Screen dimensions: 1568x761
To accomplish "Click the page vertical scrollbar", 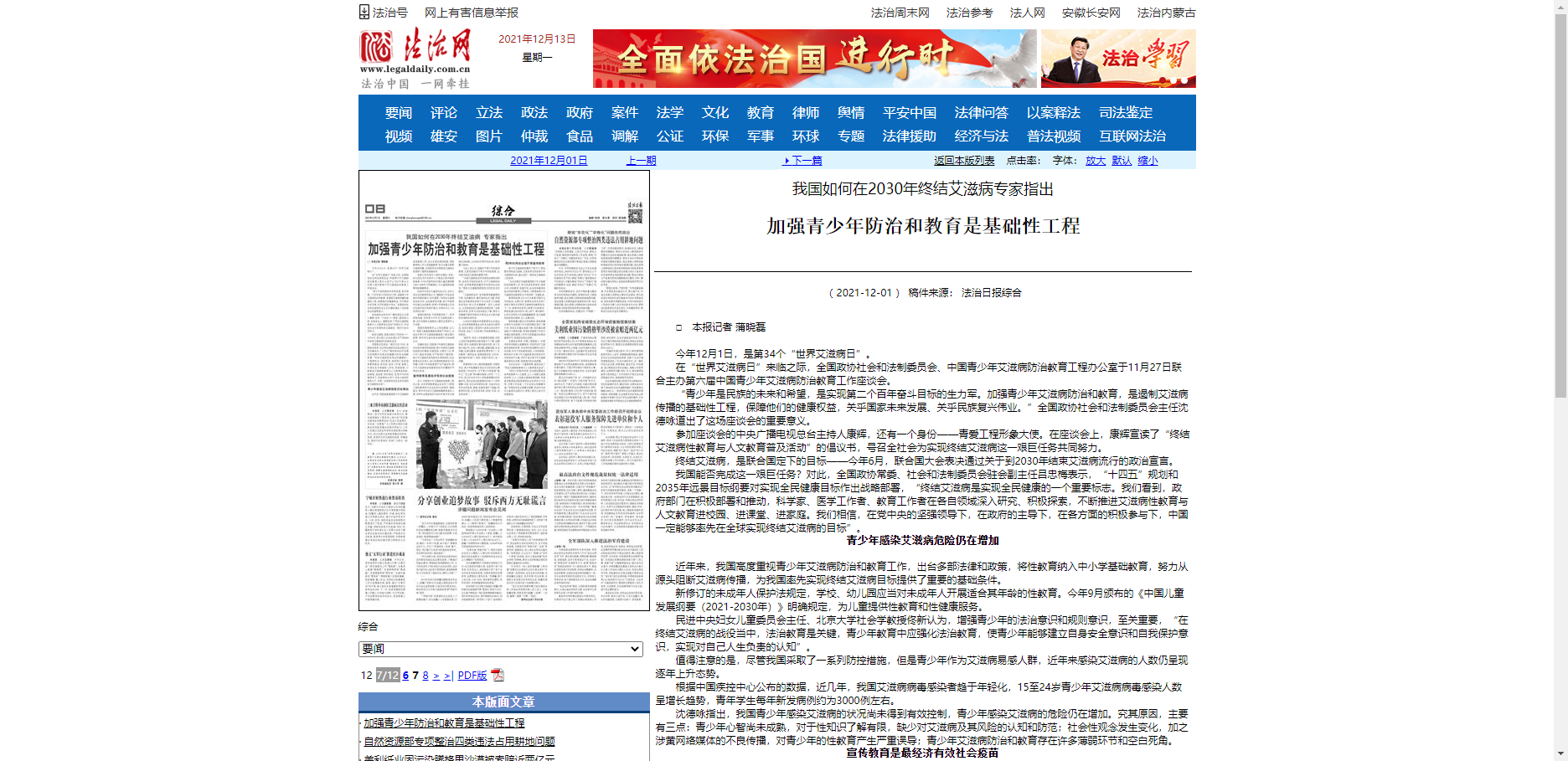I will coord(1560,205).
